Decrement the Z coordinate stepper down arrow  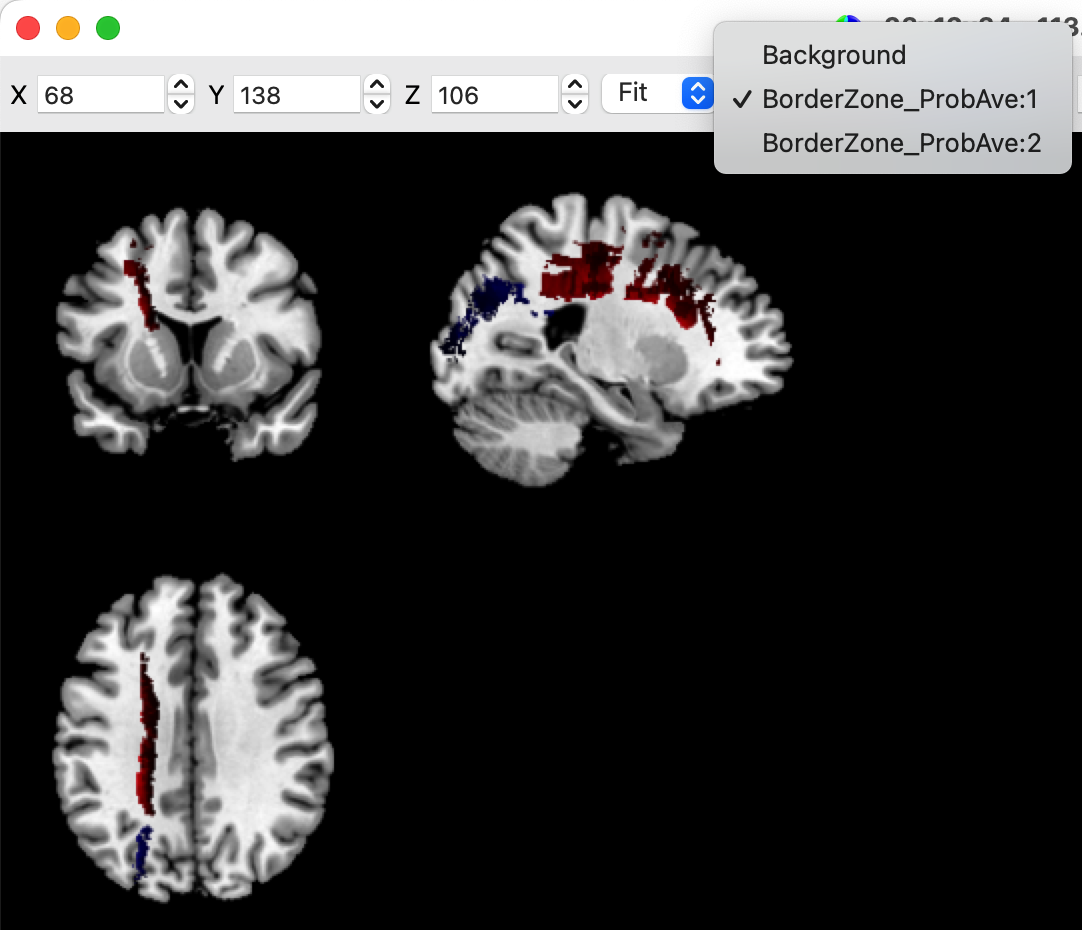pyautogui.click(x=575, y=104)
